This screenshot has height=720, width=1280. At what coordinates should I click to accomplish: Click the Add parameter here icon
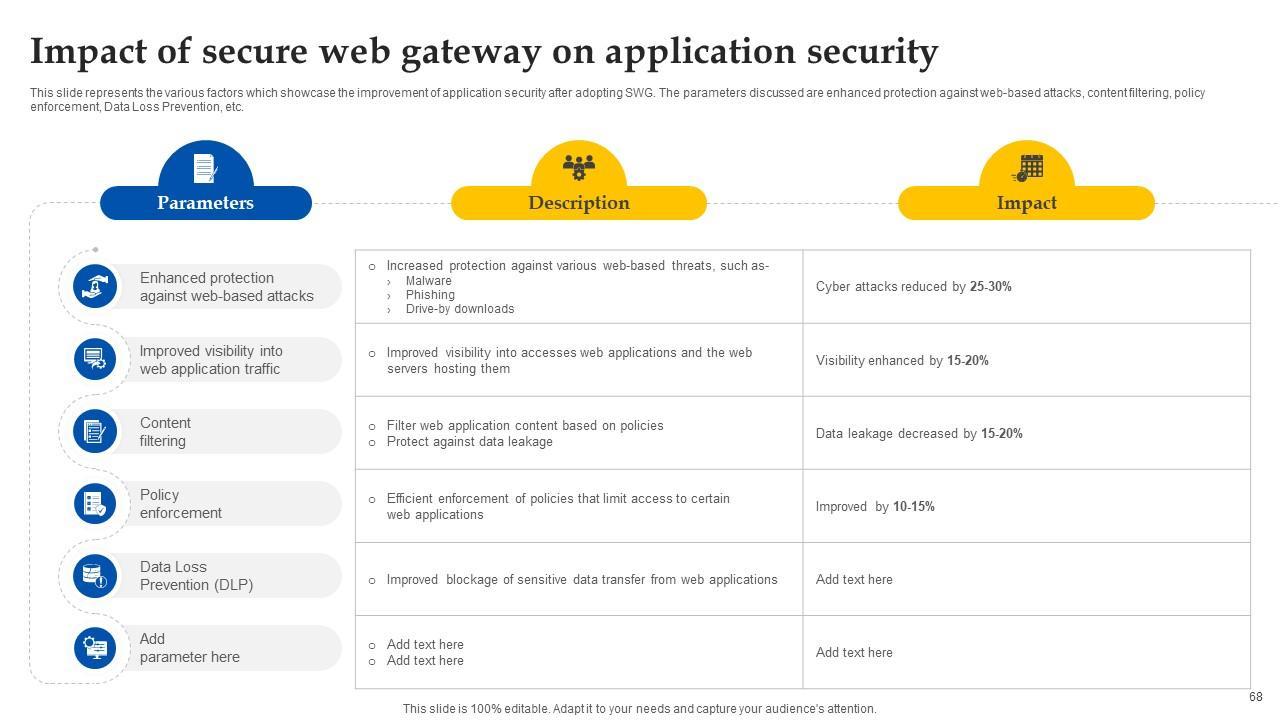coord(95,648)
